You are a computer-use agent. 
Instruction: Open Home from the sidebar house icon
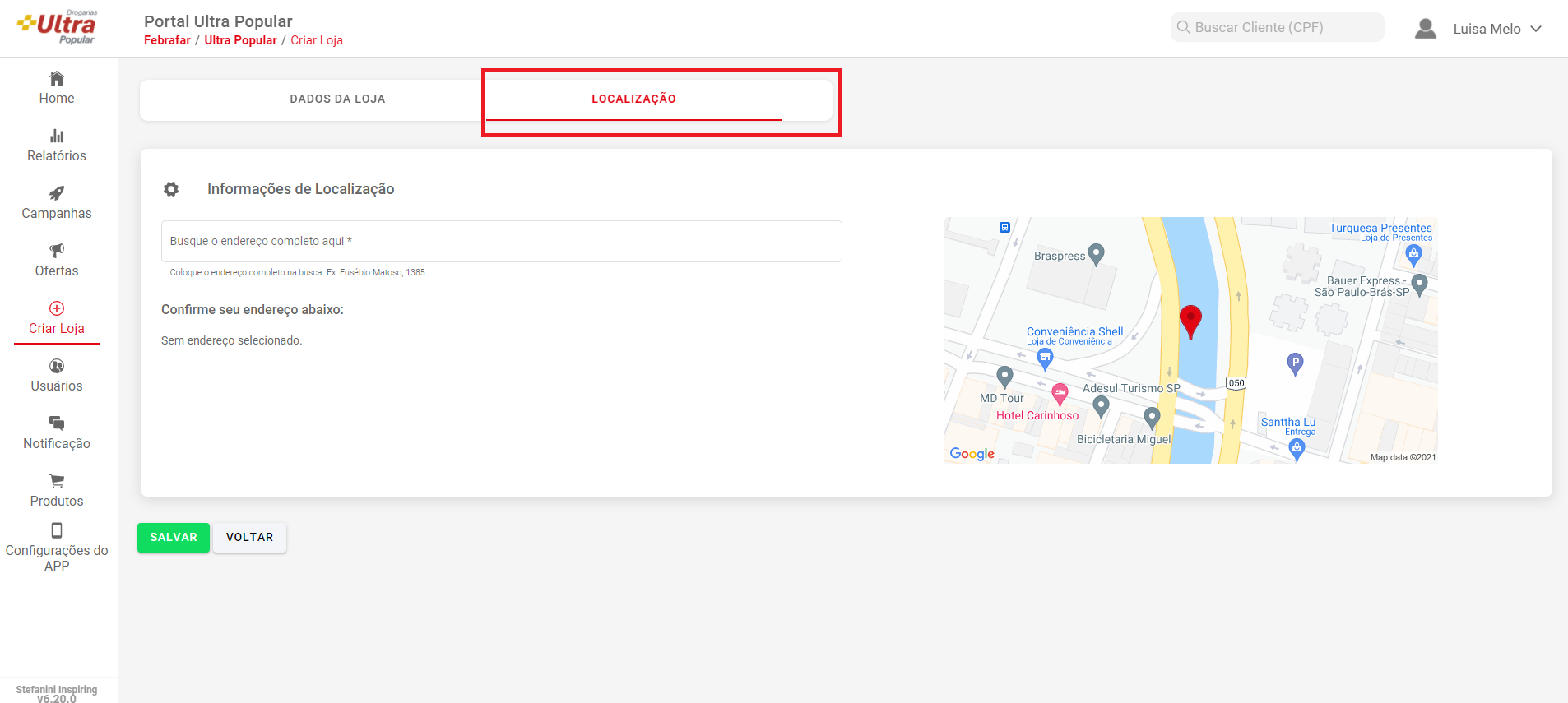(57, 79)
